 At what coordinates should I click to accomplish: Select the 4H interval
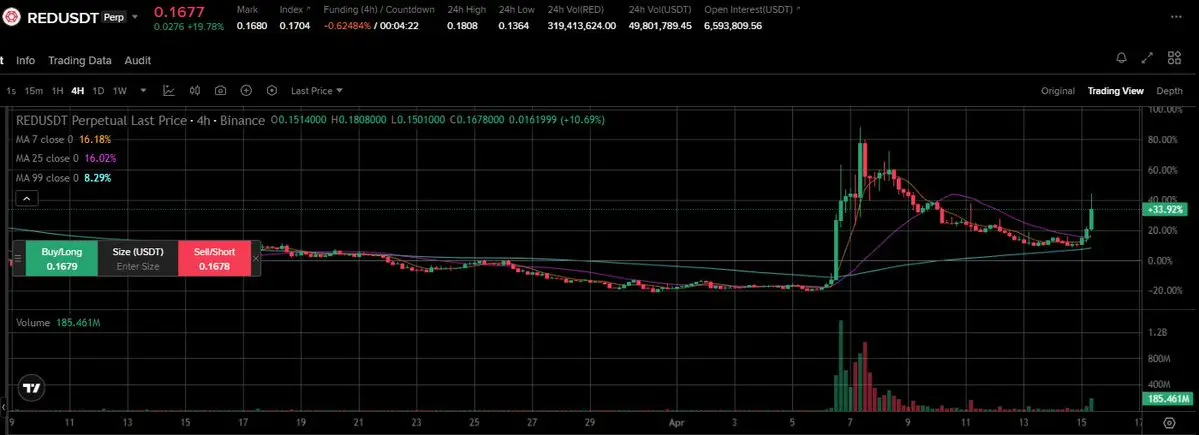click(77, 90)
